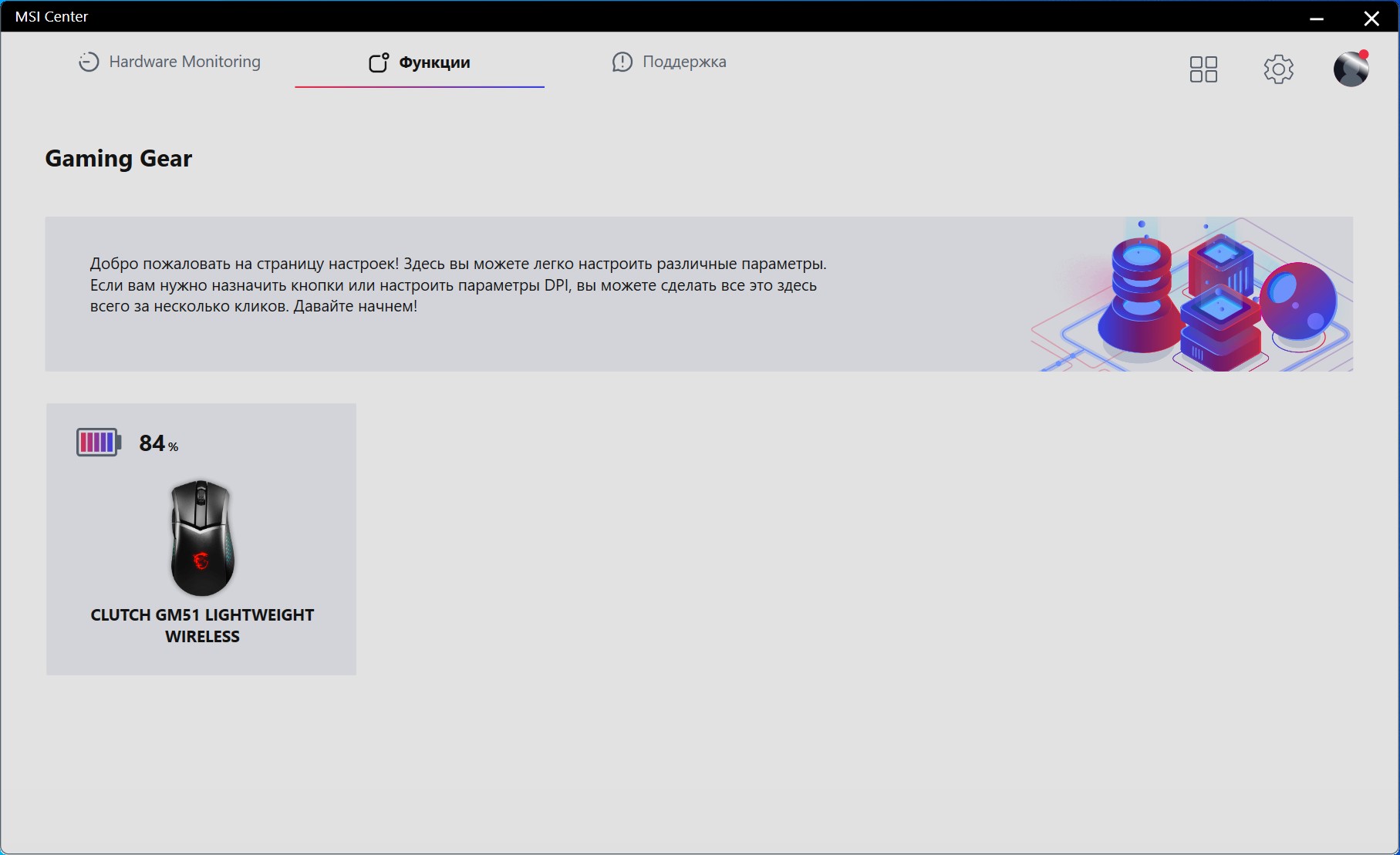The height and width of the screenshot is (855, 1400).
Task: Click the MSI Center window title
Action: [x=52, y=16]
